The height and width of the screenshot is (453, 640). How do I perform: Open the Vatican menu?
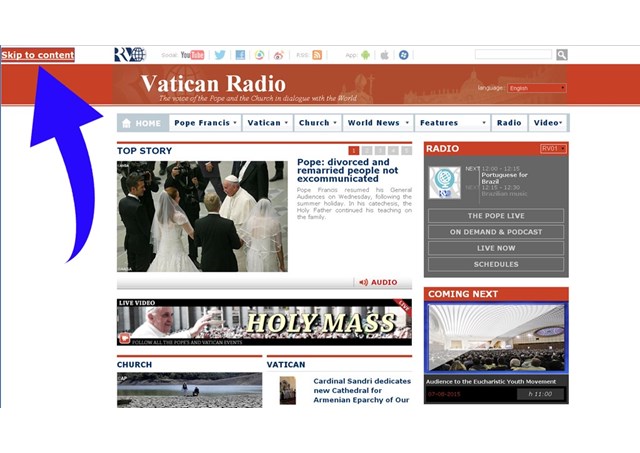pos(268,123)
